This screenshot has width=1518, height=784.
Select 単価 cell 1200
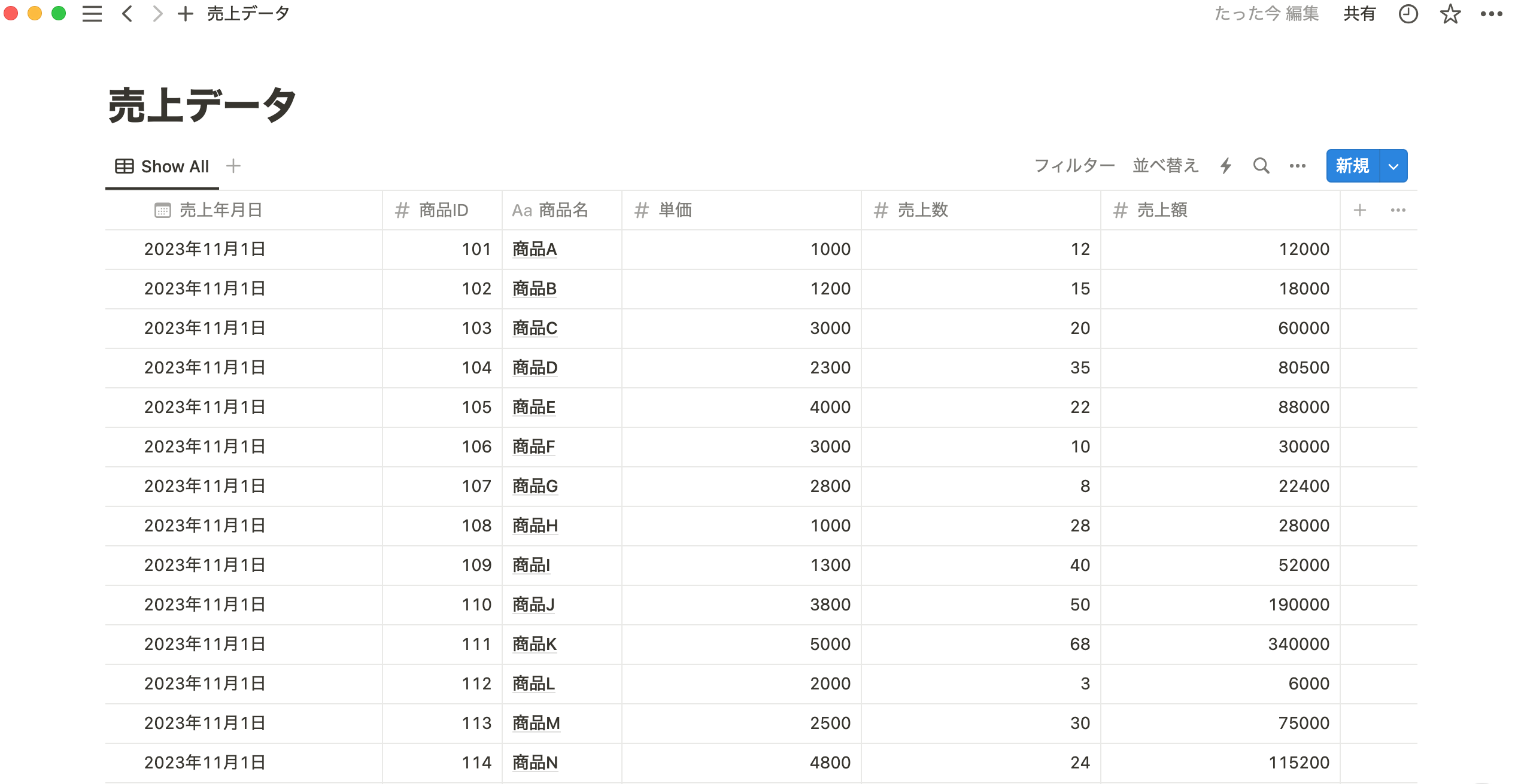[x=742, y=288]
